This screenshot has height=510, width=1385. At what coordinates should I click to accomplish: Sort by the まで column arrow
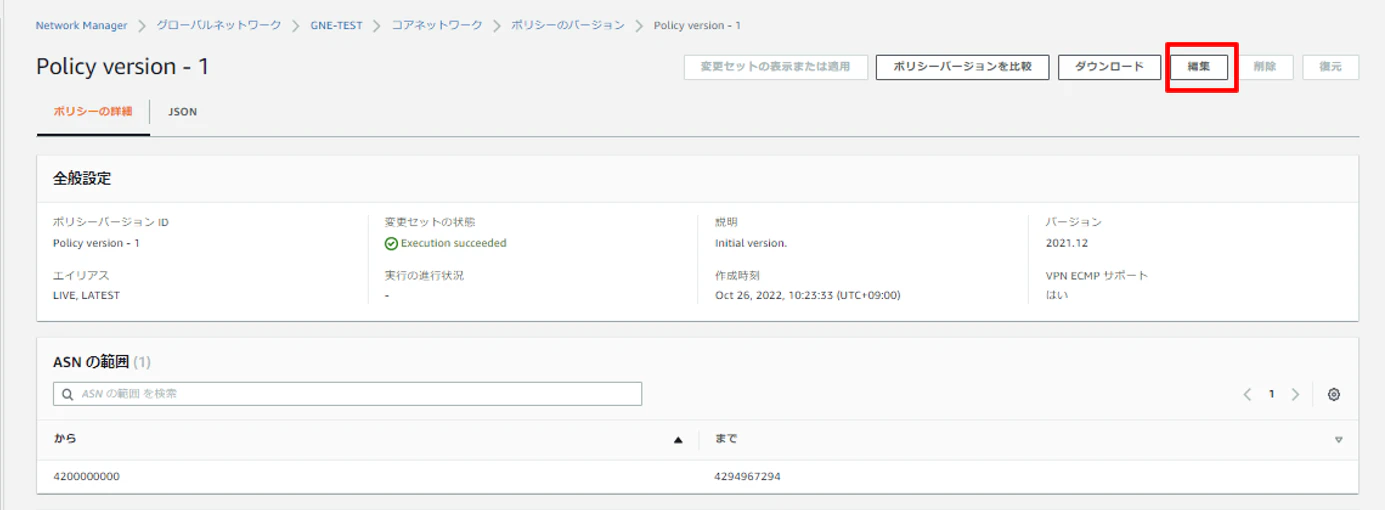[1338, 440]
